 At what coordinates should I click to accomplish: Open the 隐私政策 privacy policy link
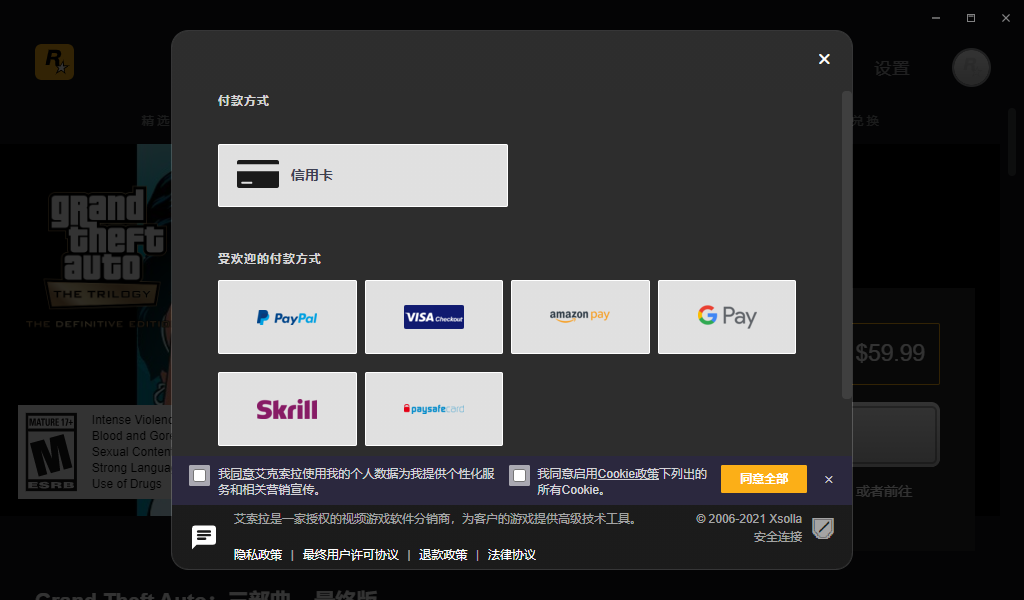coord(258,555)
